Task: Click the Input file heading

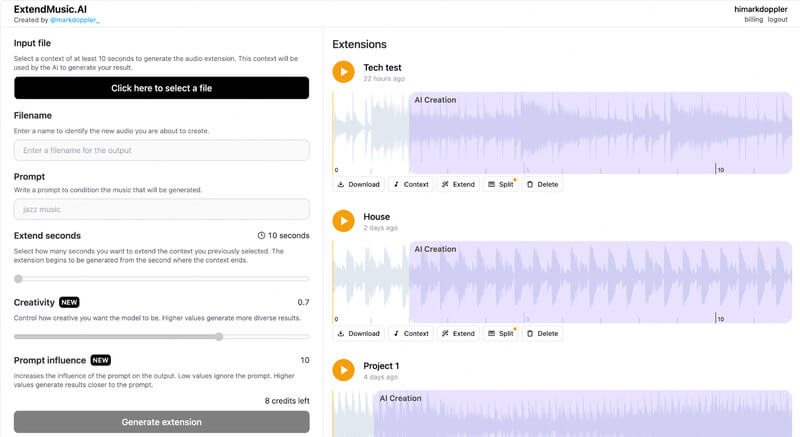Action: [32, 43]
